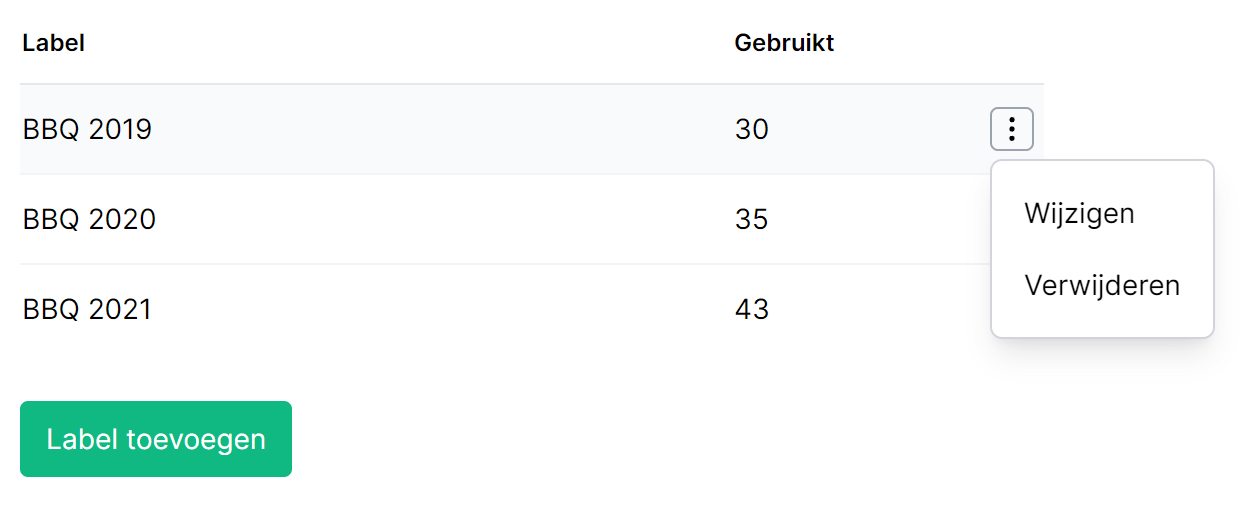Click the Label column header

coord(53,43)
